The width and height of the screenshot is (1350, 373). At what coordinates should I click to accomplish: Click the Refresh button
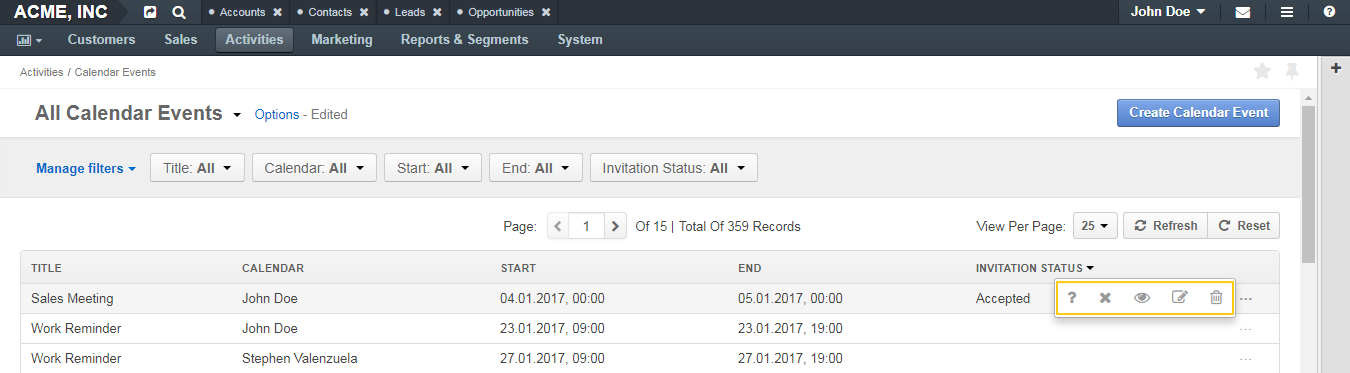coord(1165,226)
